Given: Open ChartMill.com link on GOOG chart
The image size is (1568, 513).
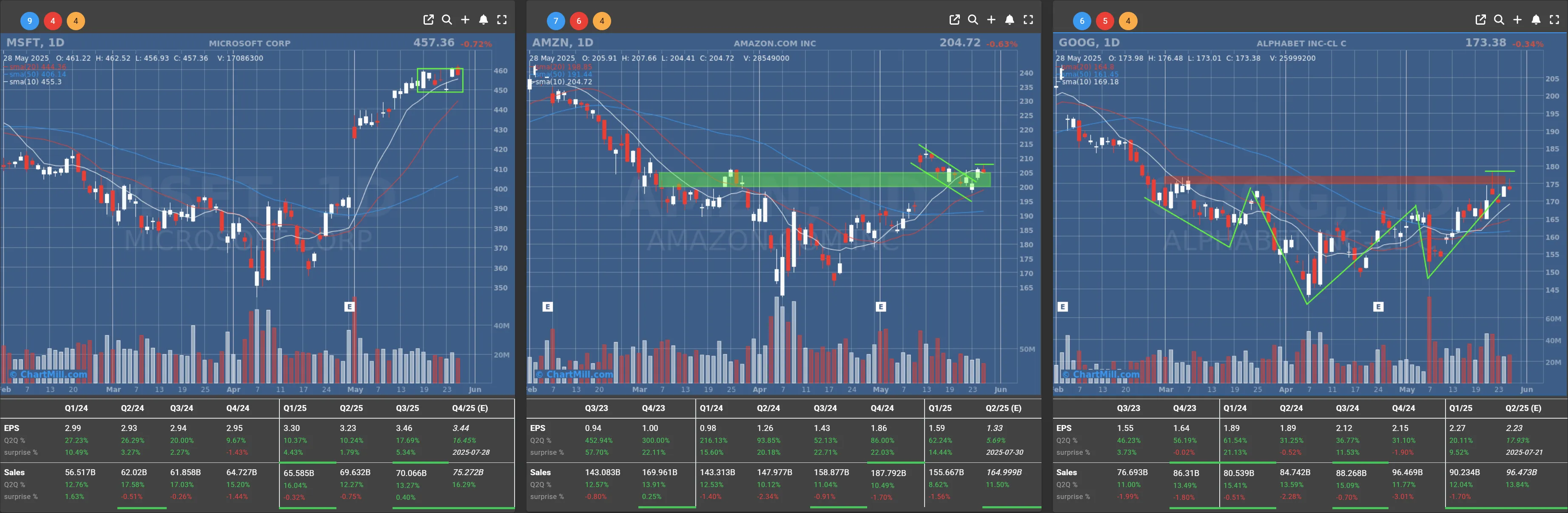Looking at the screenshot, I should [1101, 374].
